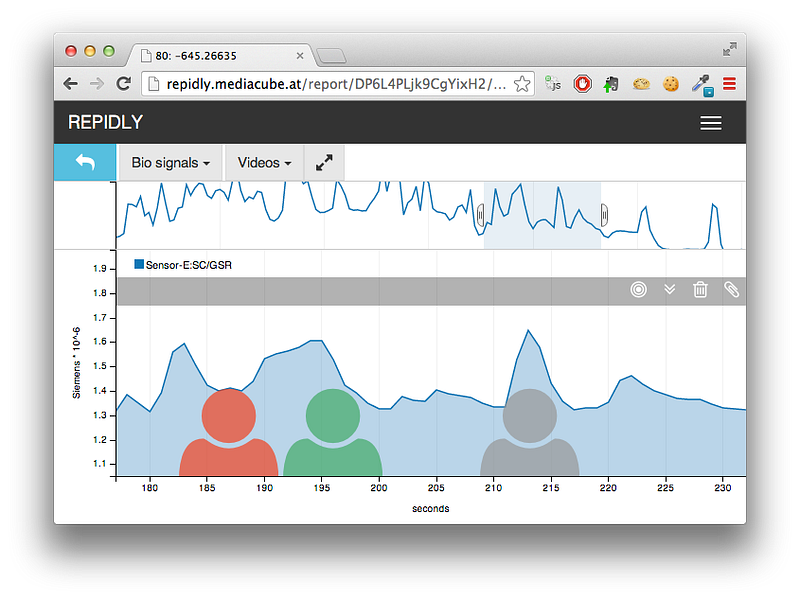Open the hamburger menu in REPIDLY header

coord(710,123)
